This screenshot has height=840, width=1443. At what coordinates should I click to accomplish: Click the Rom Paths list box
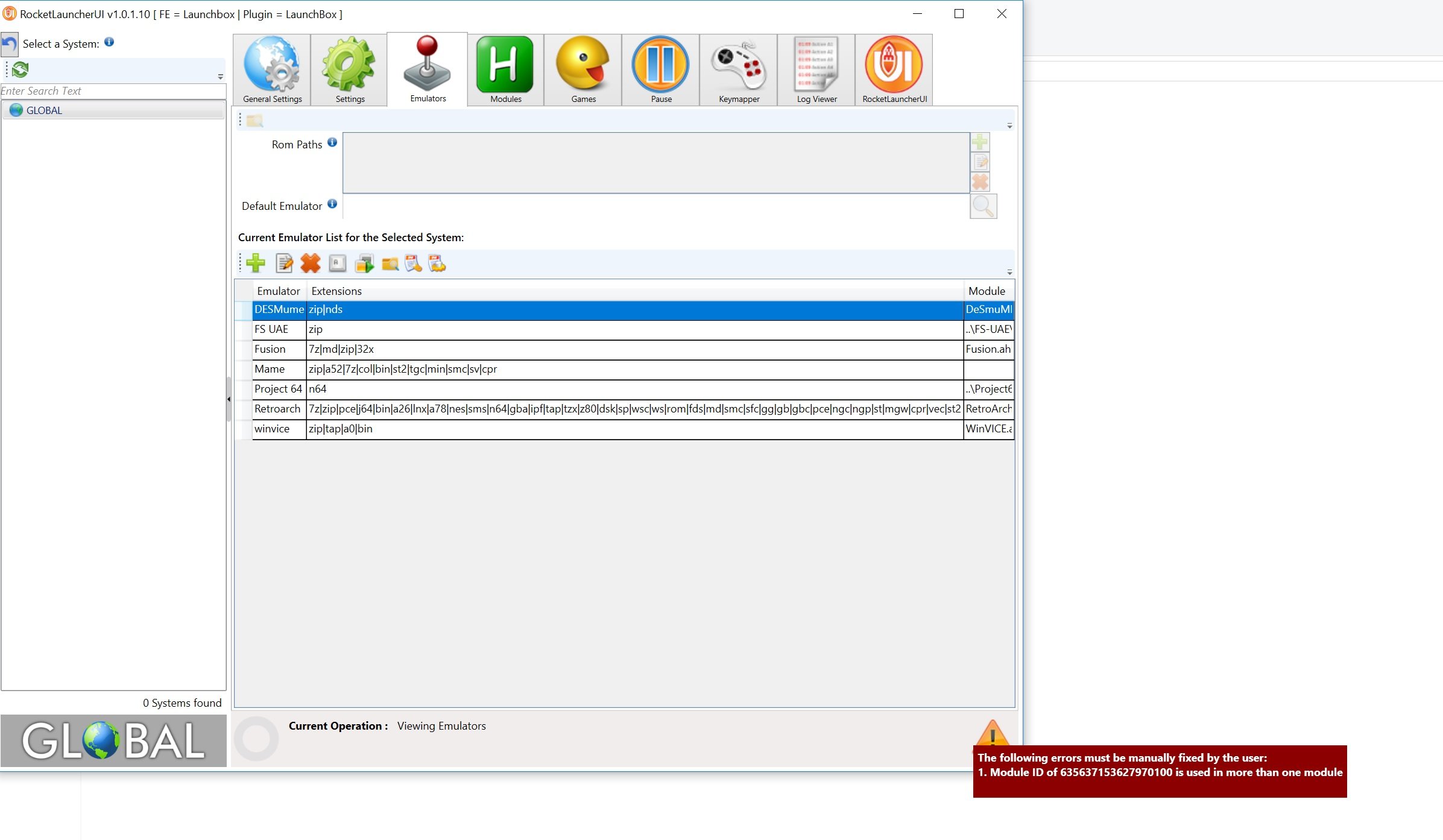coord(656,163)
